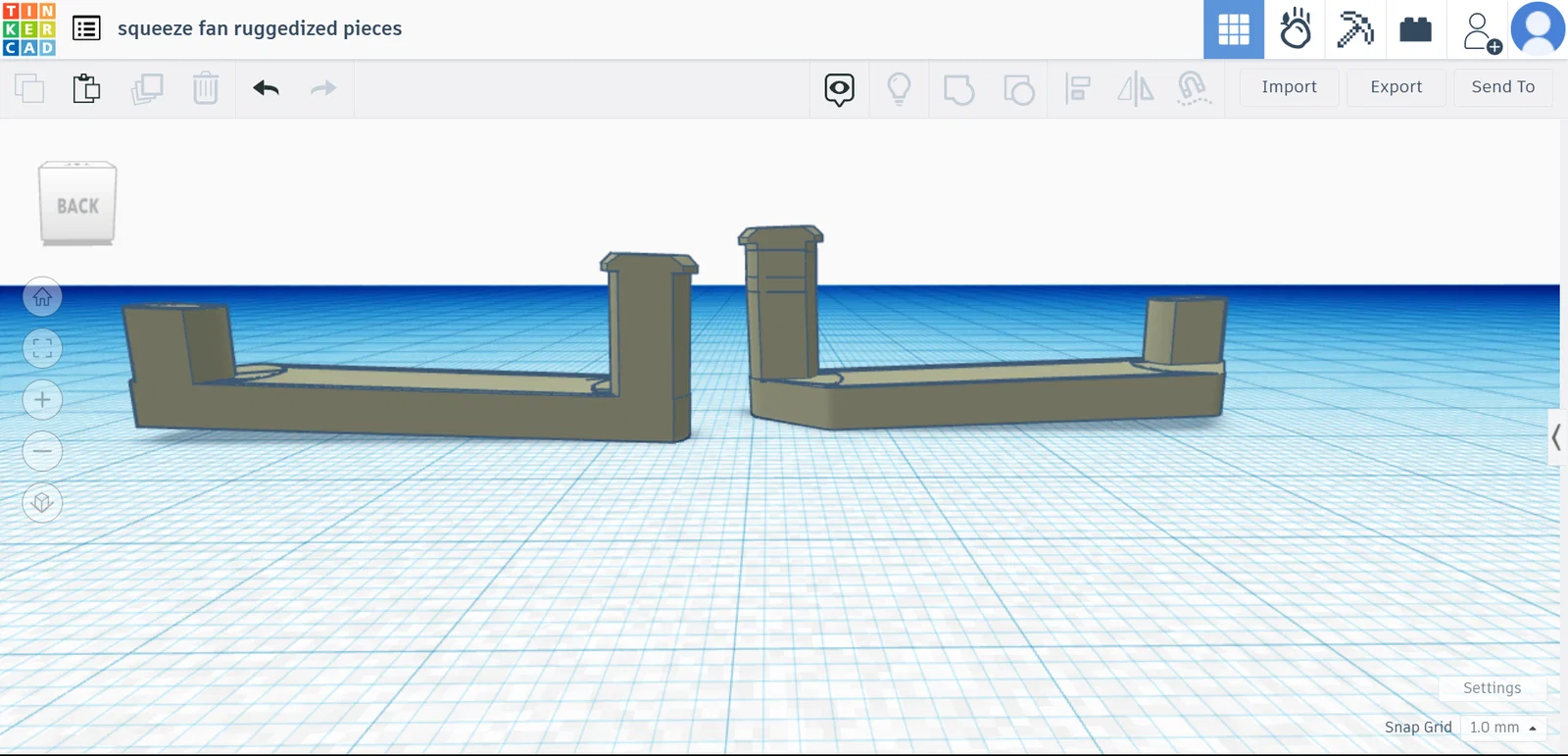Undo the last action
The height and width of the screenshot is (756, 1568).
266,88
